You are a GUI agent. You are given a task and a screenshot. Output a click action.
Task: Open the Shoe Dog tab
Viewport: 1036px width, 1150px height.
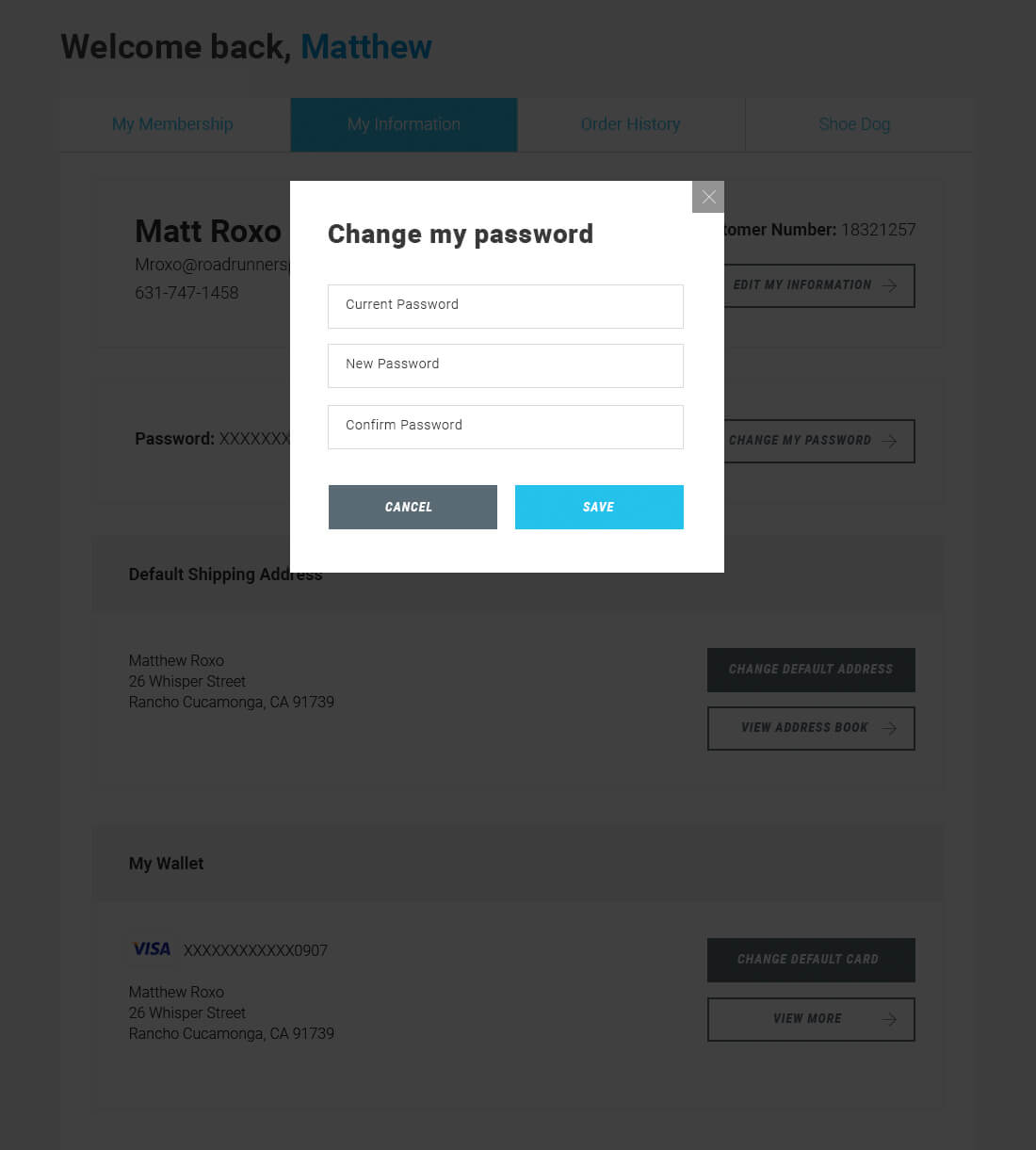click(x=854, y=124)
